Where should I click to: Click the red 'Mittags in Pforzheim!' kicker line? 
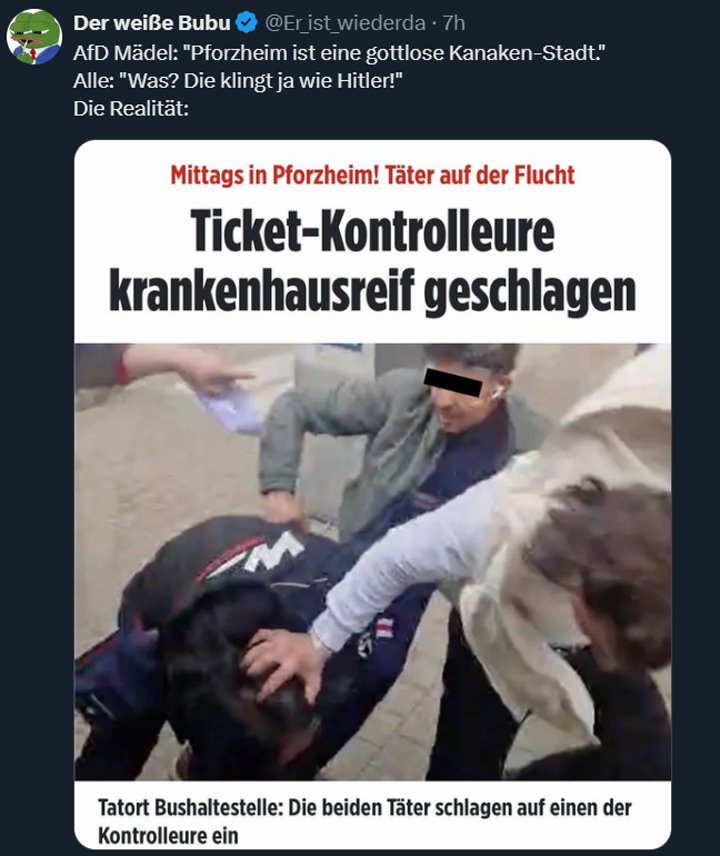(372, 175)
